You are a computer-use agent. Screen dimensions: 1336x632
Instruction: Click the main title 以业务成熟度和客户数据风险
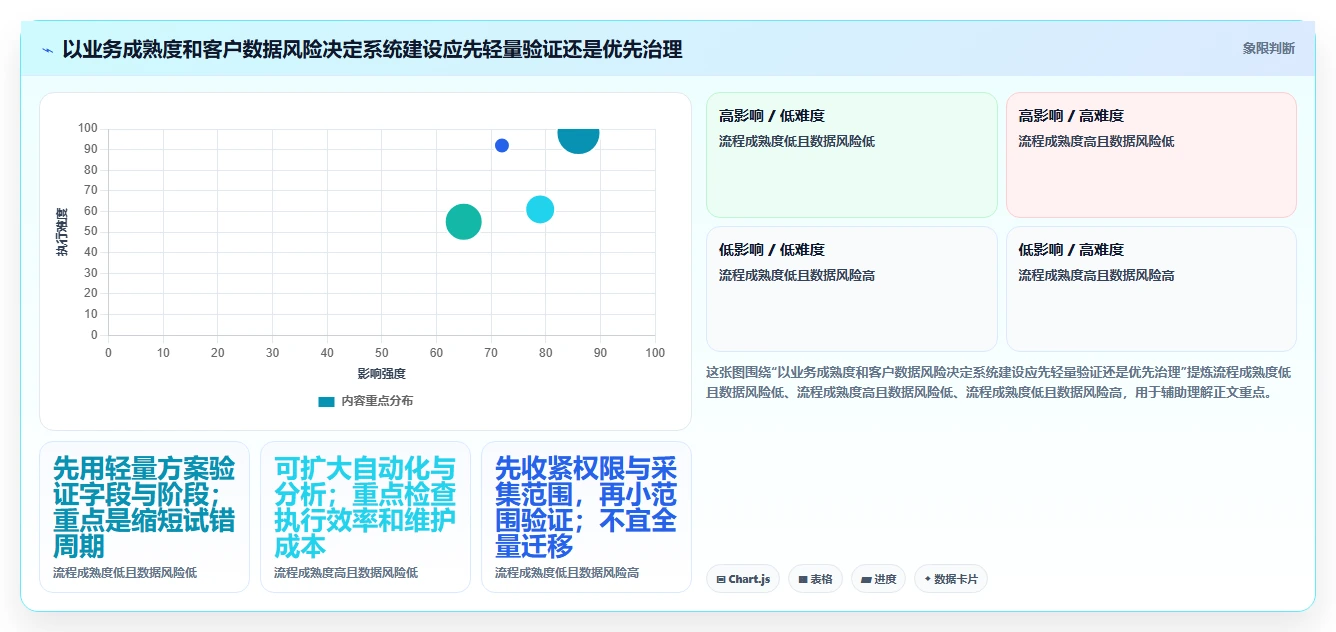(x=372, y=48)
